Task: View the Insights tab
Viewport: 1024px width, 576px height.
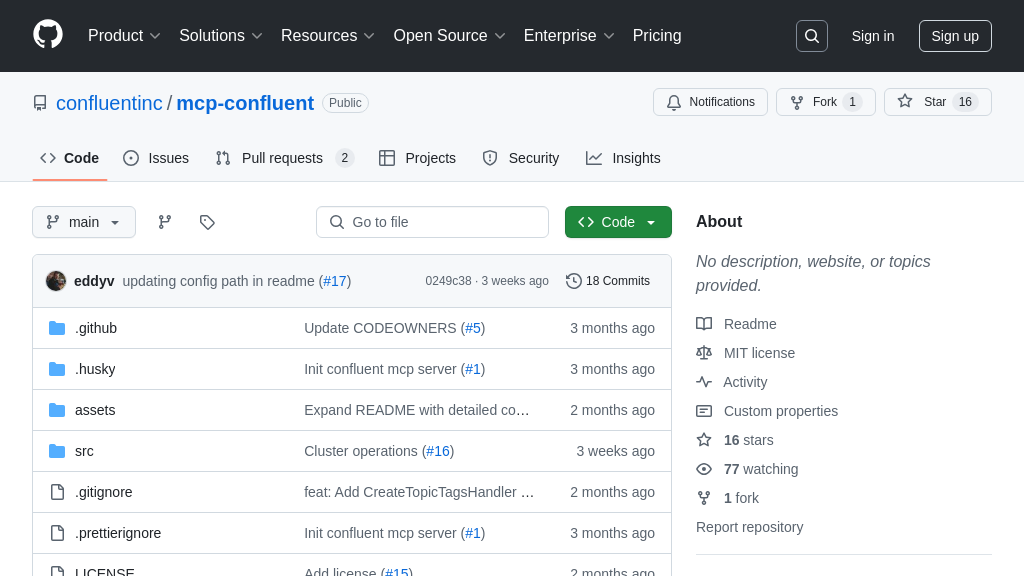Action: pyautogui.click(x=624, y=158)
